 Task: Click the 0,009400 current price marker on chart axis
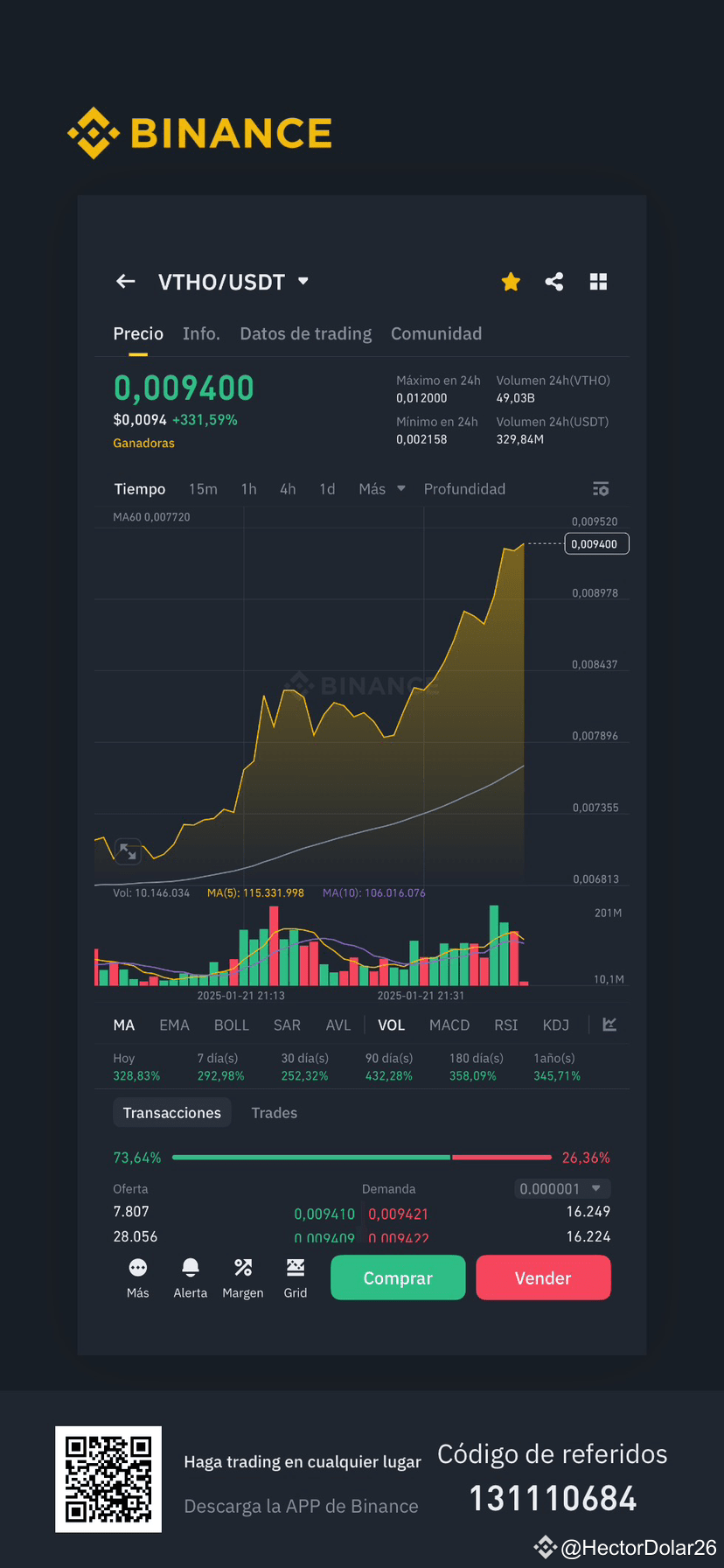(x=596, y=543)
